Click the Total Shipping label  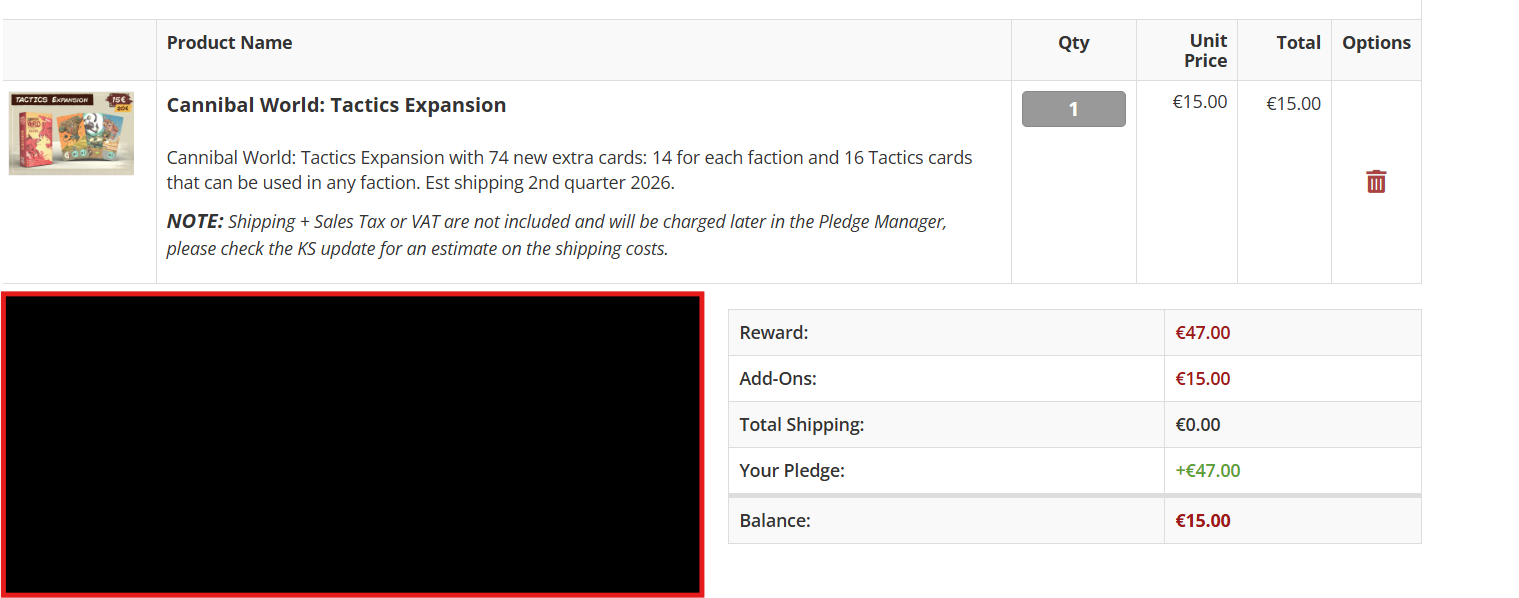click(x=801, y=425)
